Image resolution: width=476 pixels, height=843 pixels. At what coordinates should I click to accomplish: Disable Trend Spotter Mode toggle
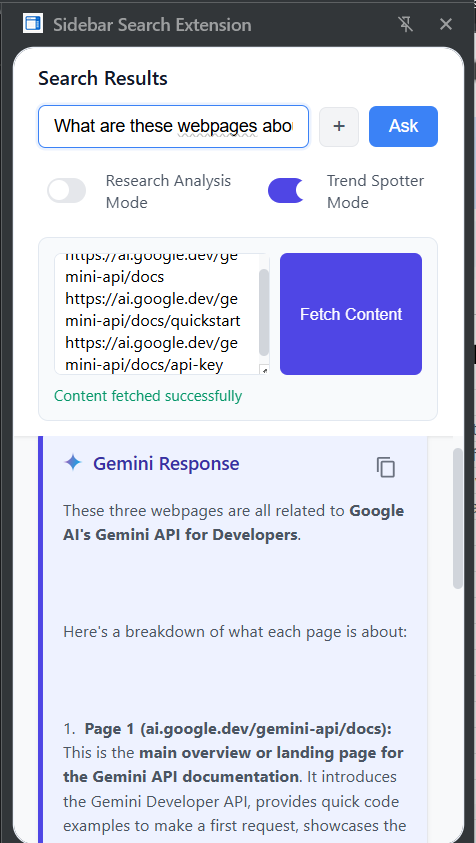click(287, 191)
